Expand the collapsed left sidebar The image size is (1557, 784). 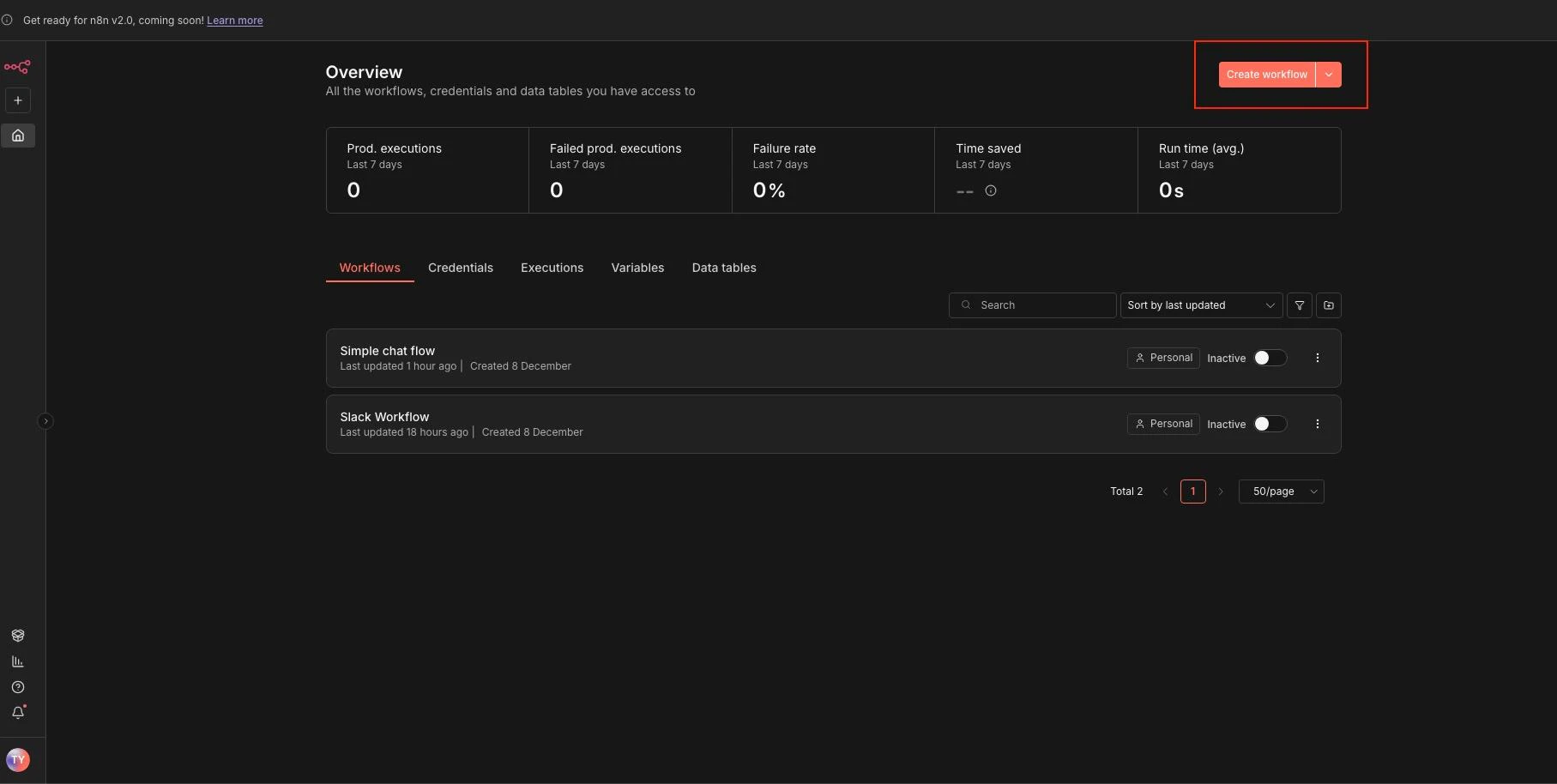(x=45, y=421)
